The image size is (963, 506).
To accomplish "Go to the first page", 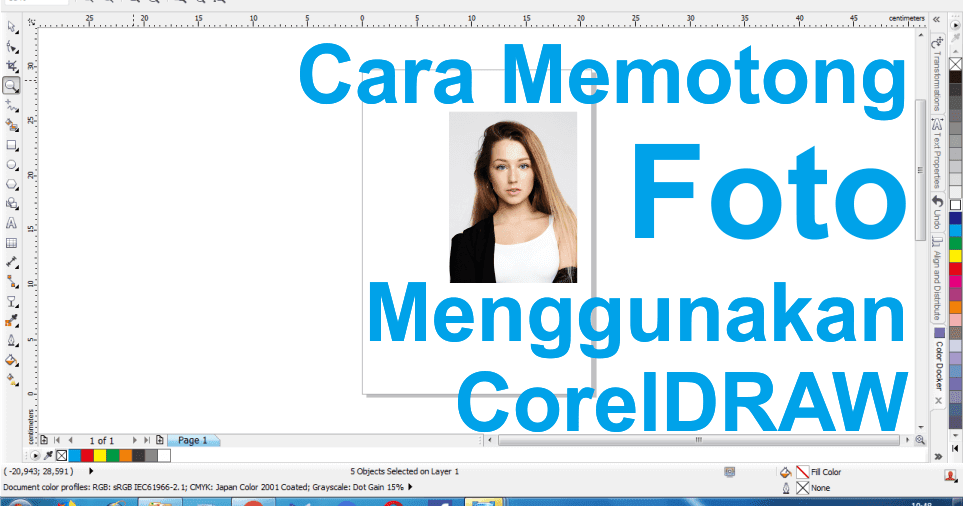I will [57, 440].
